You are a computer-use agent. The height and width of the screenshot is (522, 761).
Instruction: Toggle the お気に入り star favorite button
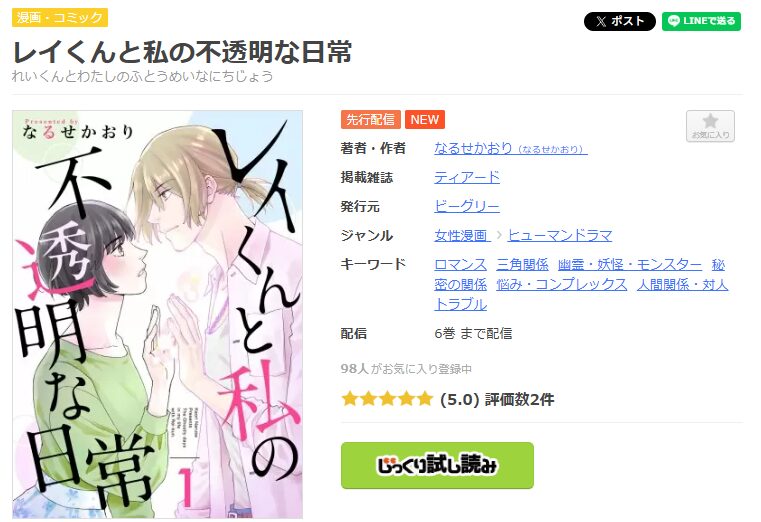710,126
